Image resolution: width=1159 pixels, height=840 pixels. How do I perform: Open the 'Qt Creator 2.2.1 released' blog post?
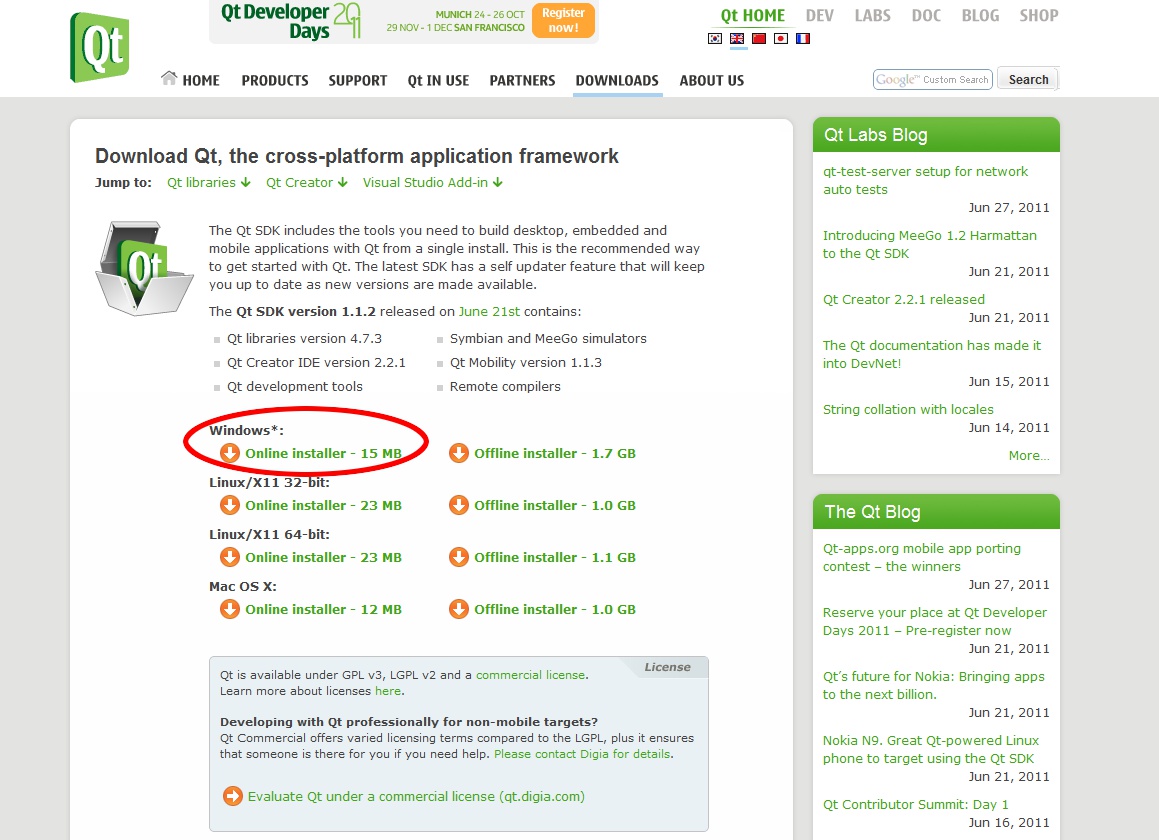(x=903, y=299)
